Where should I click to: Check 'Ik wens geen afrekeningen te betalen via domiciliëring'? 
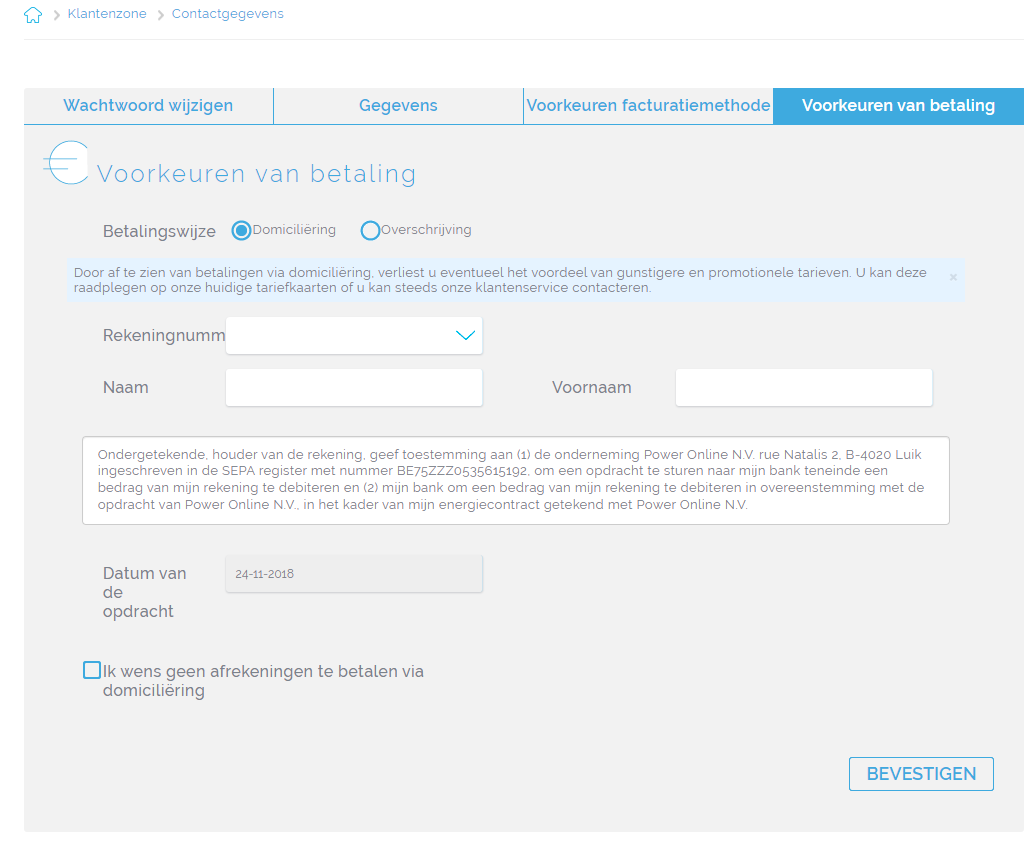(92, 668)
